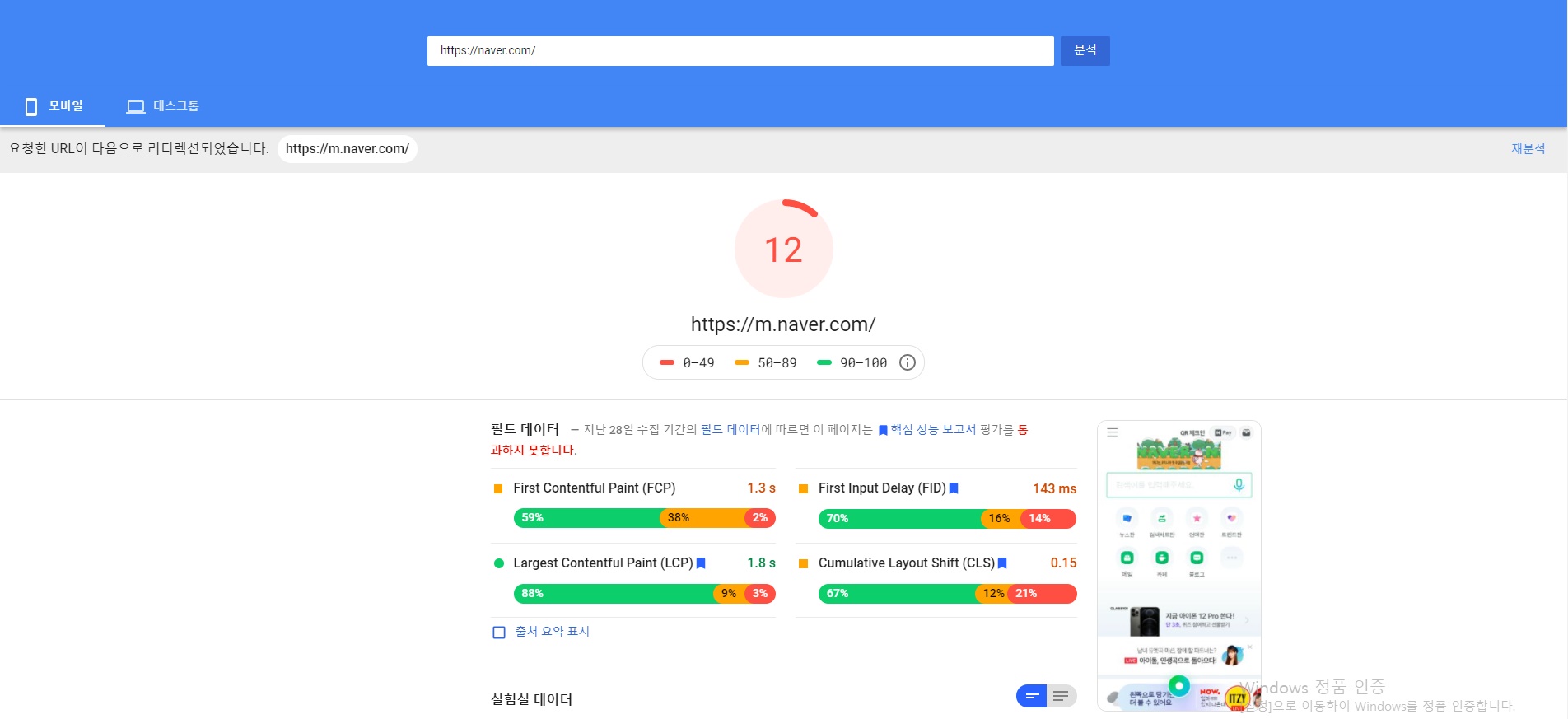Click the bookmark icon next to First Input Delay

click(954, 488)
